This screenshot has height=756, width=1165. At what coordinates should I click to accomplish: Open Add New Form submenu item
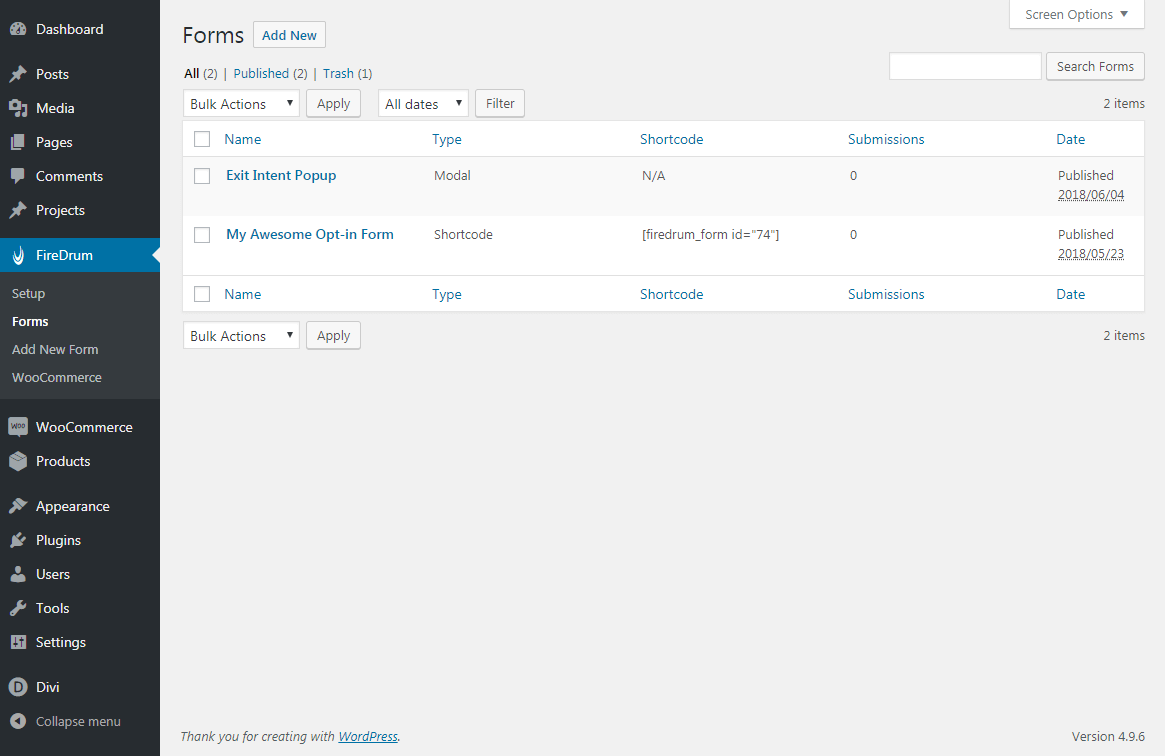(x=55, y=349)
